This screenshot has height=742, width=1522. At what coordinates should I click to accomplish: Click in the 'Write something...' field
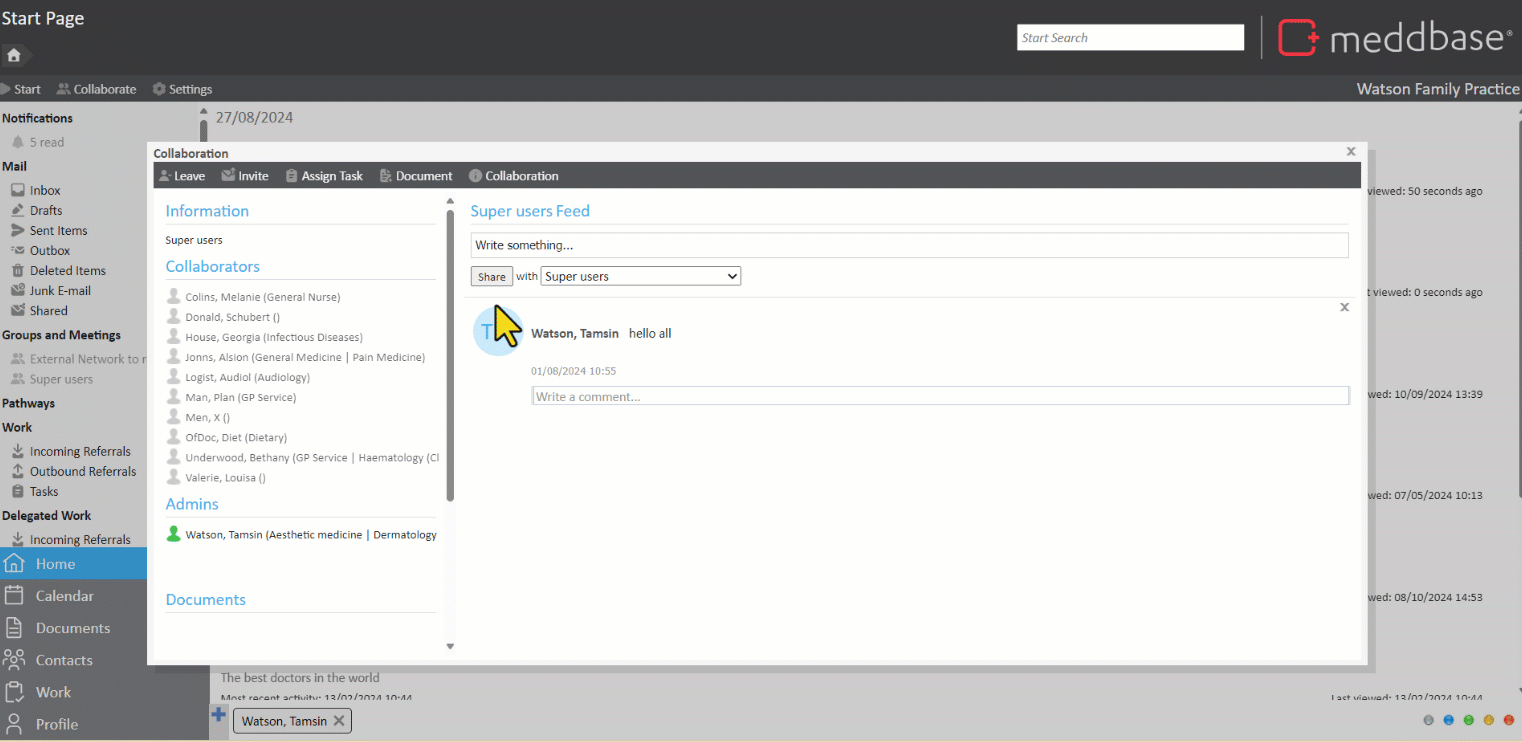click(x=909, y=245)
